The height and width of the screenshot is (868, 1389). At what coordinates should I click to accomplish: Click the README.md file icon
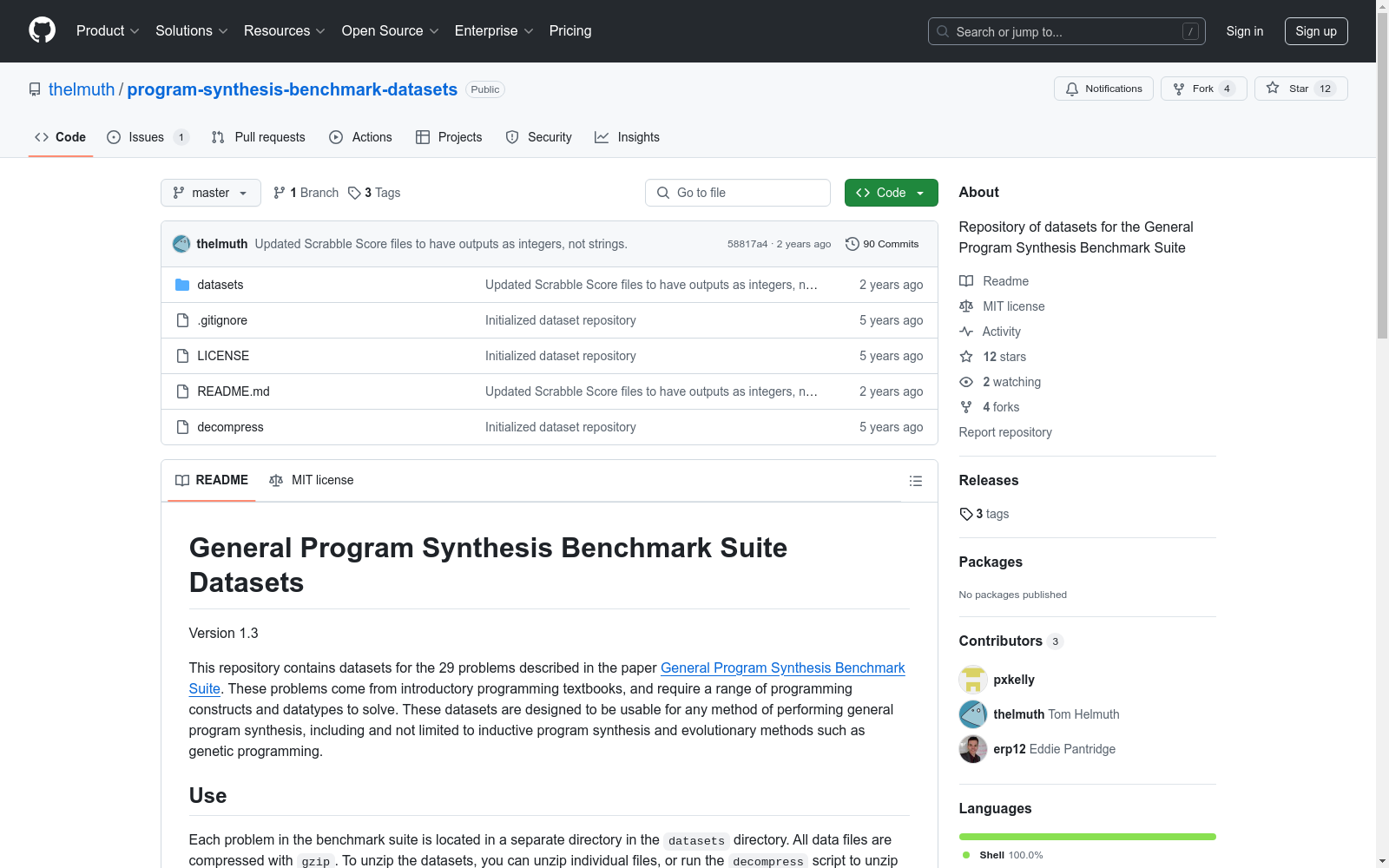[x=182, y=391]
